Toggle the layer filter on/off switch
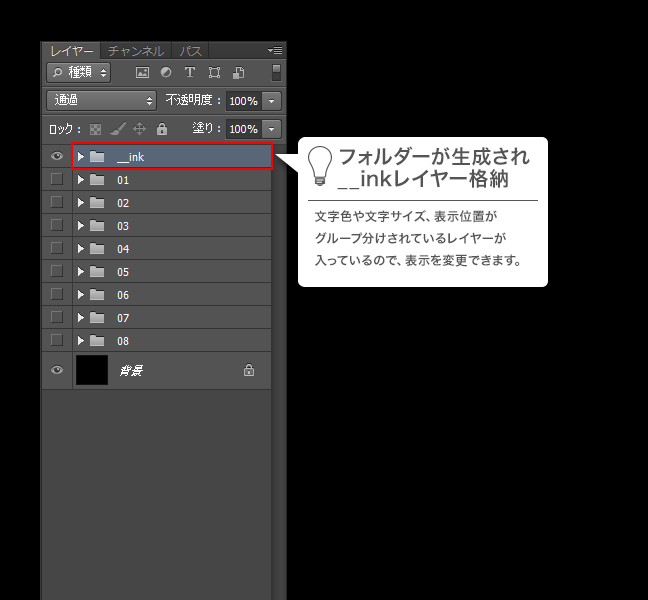The height and width of the screenshot is (600, 648). click(x=276, y=73)
